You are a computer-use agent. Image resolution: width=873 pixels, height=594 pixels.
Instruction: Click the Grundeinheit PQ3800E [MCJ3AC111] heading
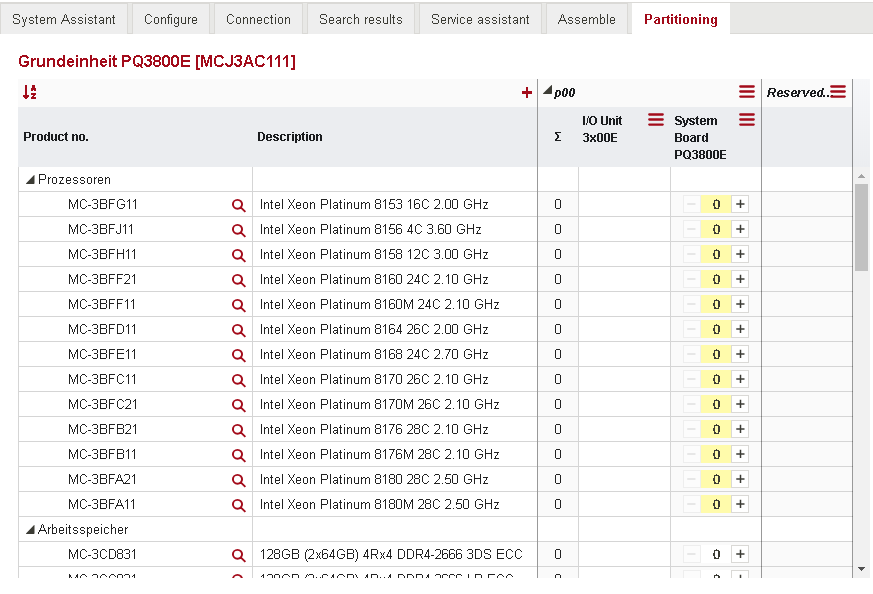157,61
